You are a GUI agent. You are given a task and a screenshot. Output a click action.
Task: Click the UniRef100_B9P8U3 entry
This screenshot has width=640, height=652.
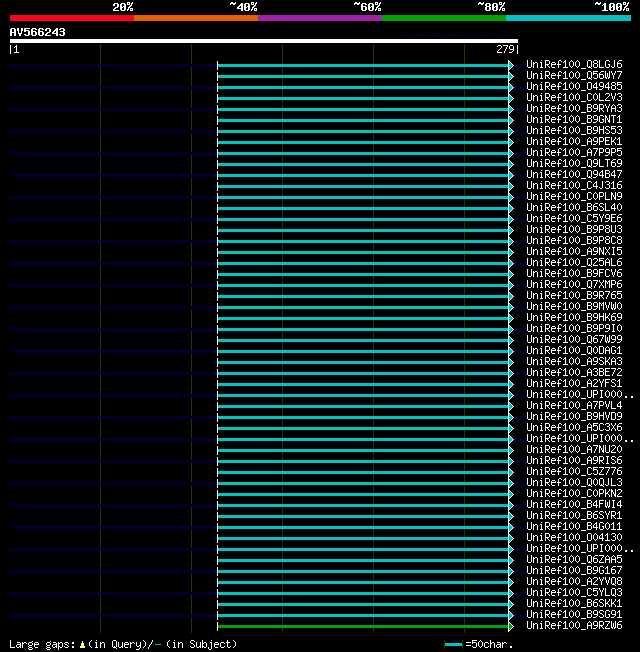(574, 230)
